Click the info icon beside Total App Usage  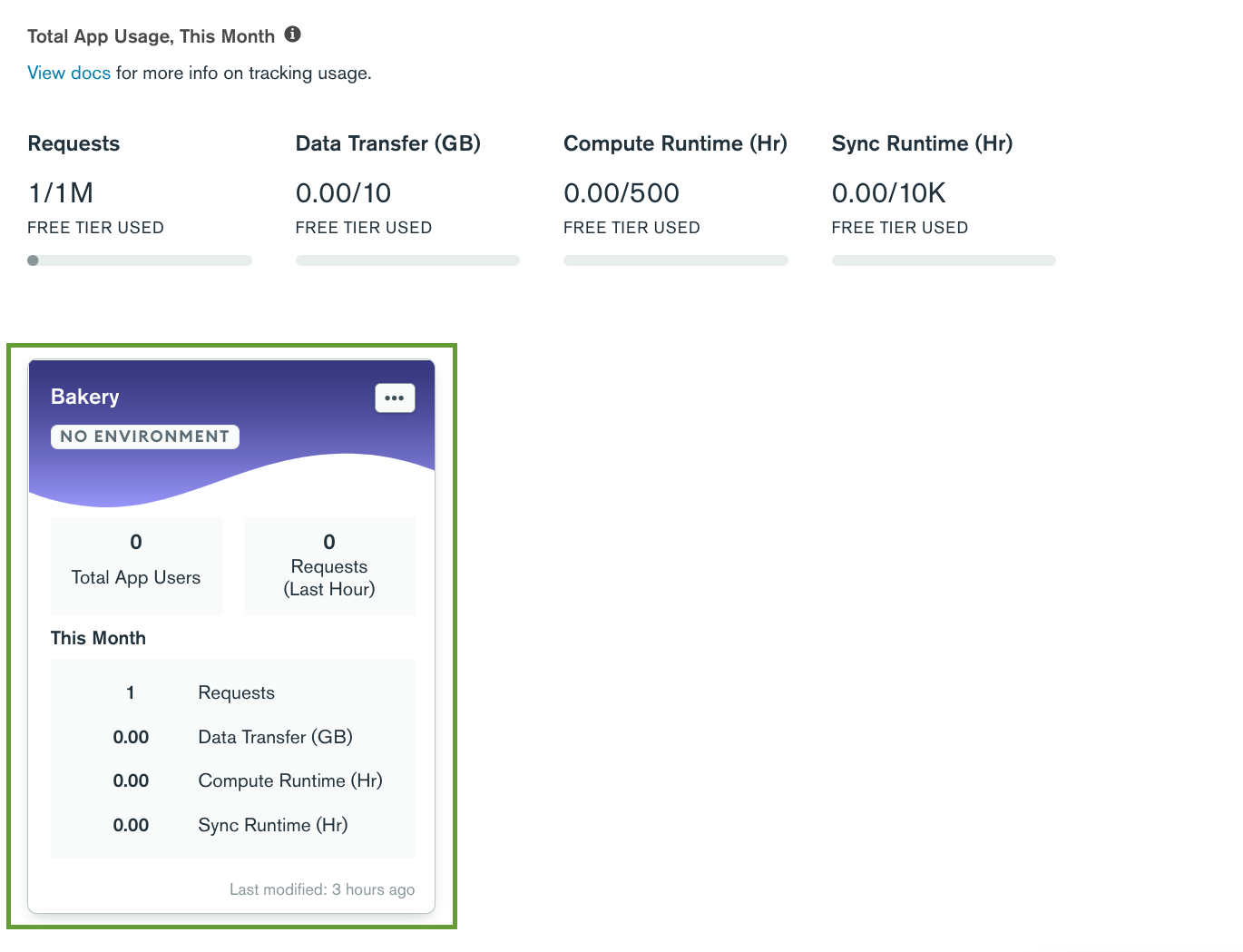click(292, 34)
